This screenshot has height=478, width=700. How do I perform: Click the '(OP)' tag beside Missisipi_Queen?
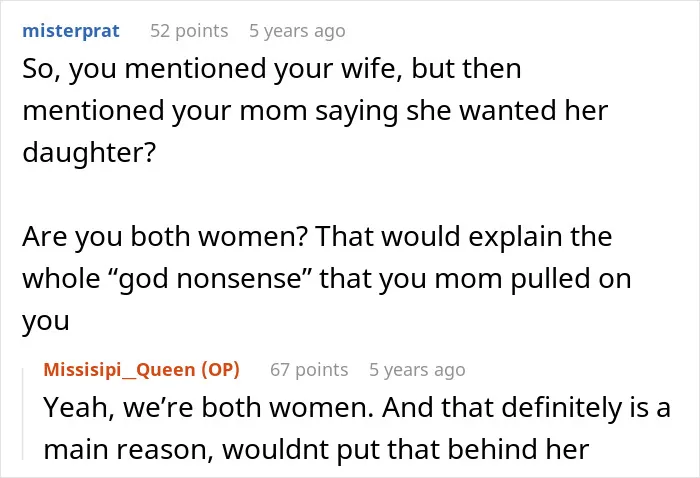[x=221, y=370]
